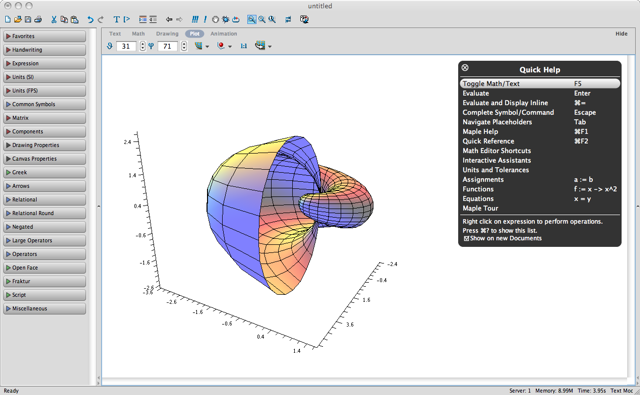Image resolution: width=640 pixels, height=395 pixels.
Task: Click the plot scaling constrained icon
Action: tap(244, 46)
